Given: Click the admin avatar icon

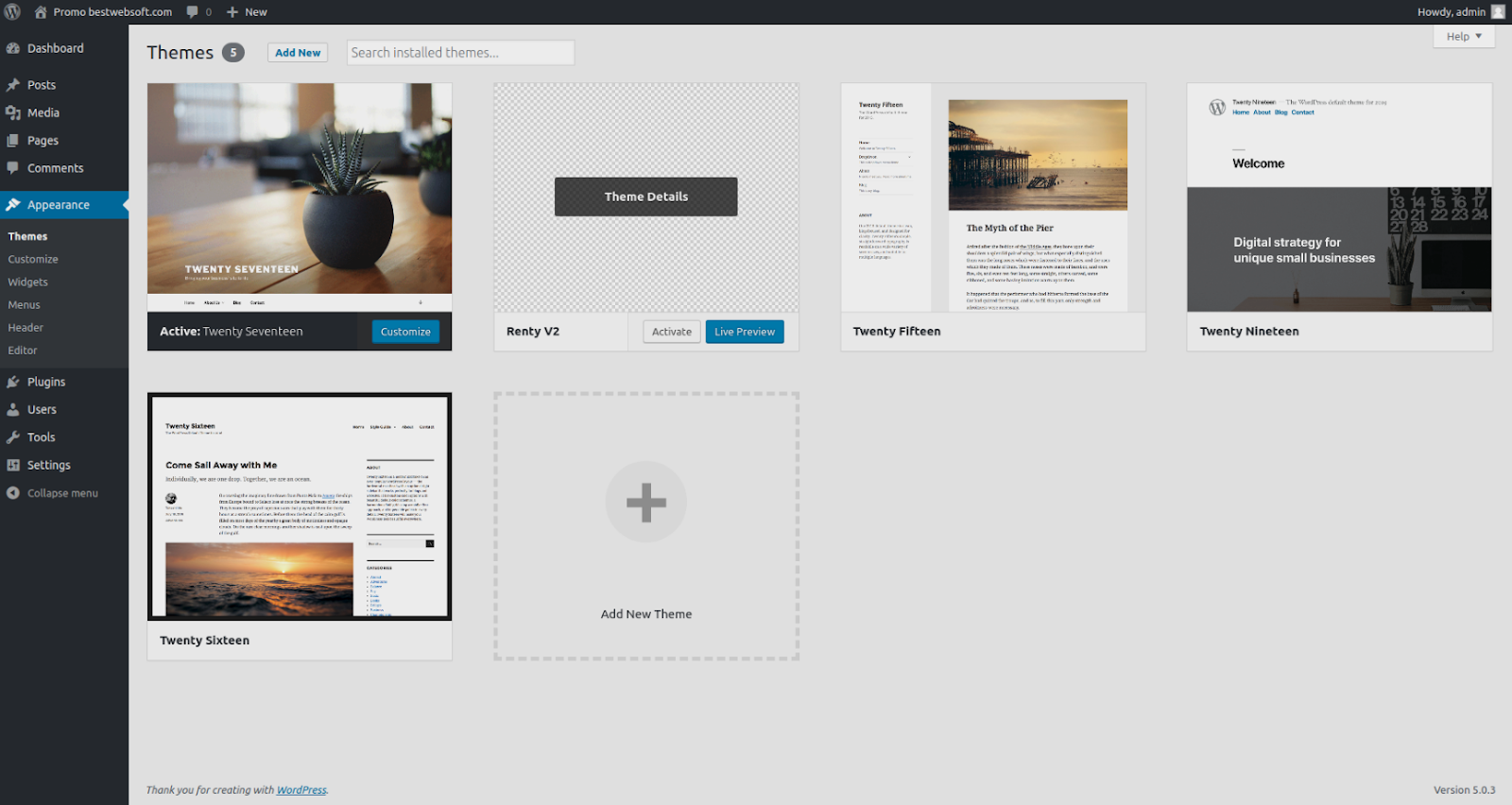Looking at the screenshot, I should click(x=1498, y=11).
